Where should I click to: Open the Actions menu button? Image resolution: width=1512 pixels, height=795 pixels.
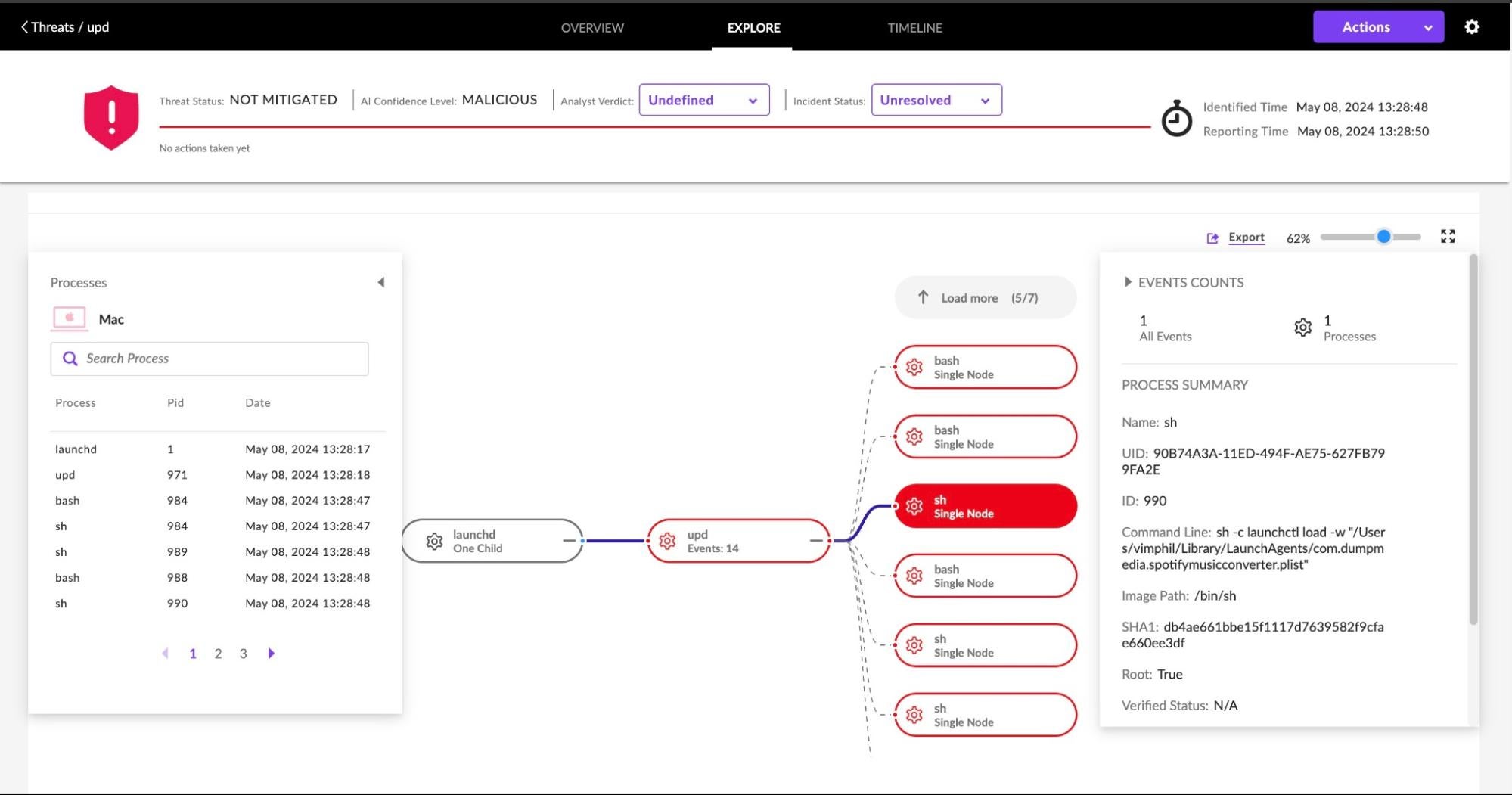point(1377,27)
